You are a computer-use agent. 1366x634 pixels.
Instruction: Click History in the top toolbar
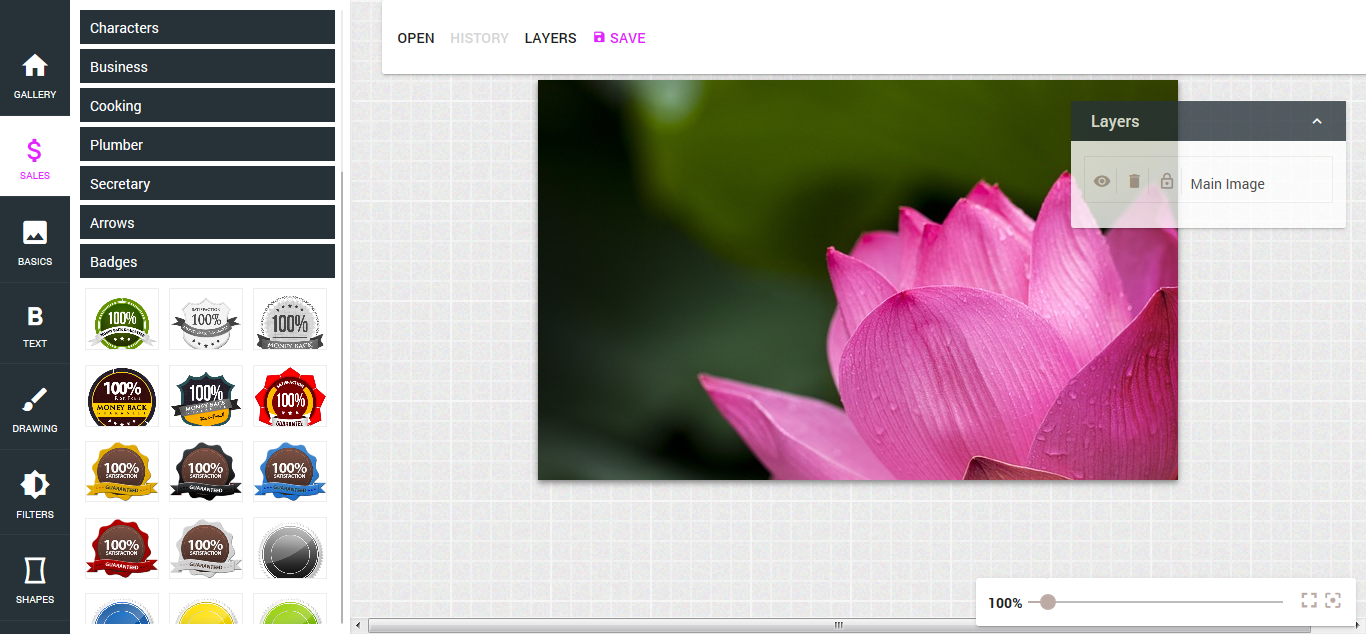coord(479,38)
